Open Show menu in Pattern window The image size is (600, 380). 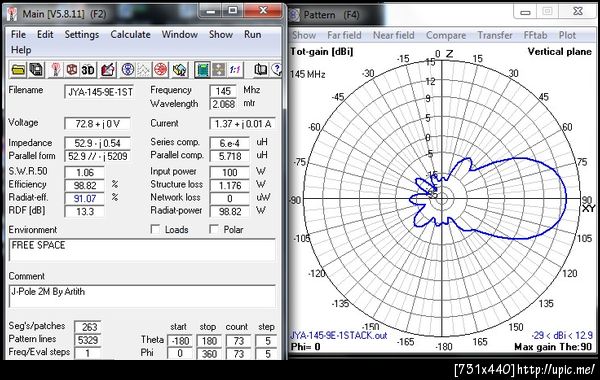click(x=304, y=35)
